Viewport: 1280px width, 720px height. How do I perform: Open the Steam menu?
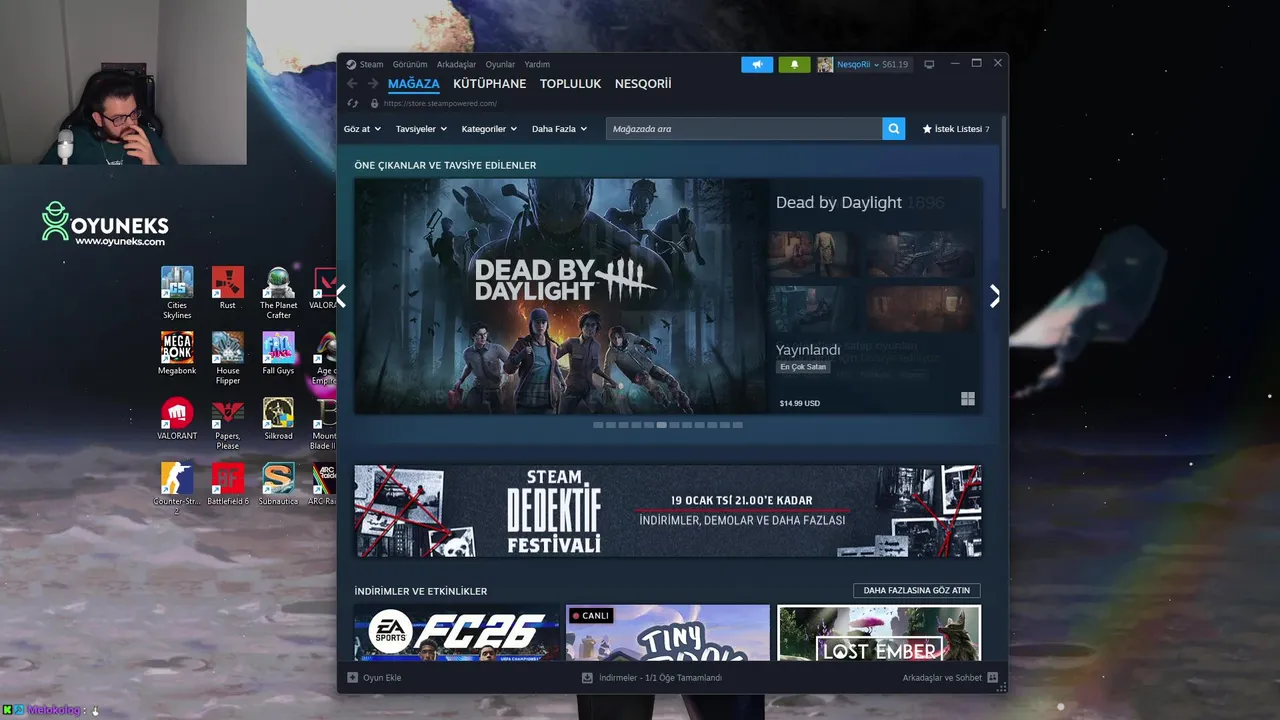coord(371,64)
